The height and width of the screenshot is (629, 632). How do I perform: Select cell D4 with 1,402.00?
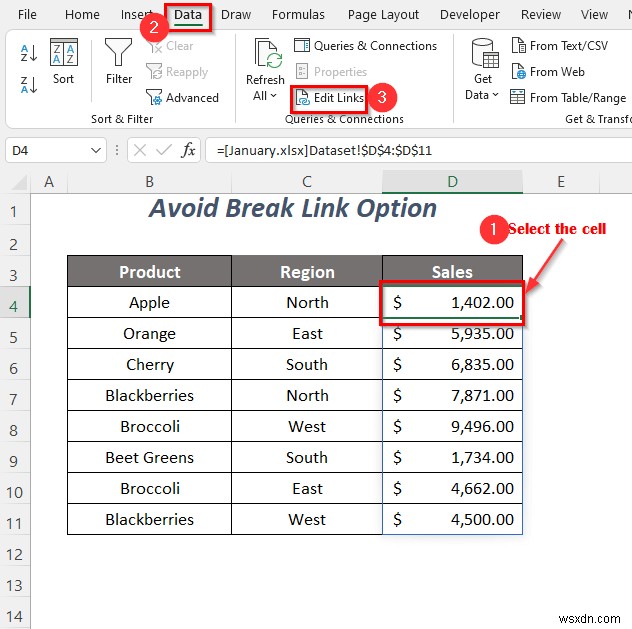point(452,302)
